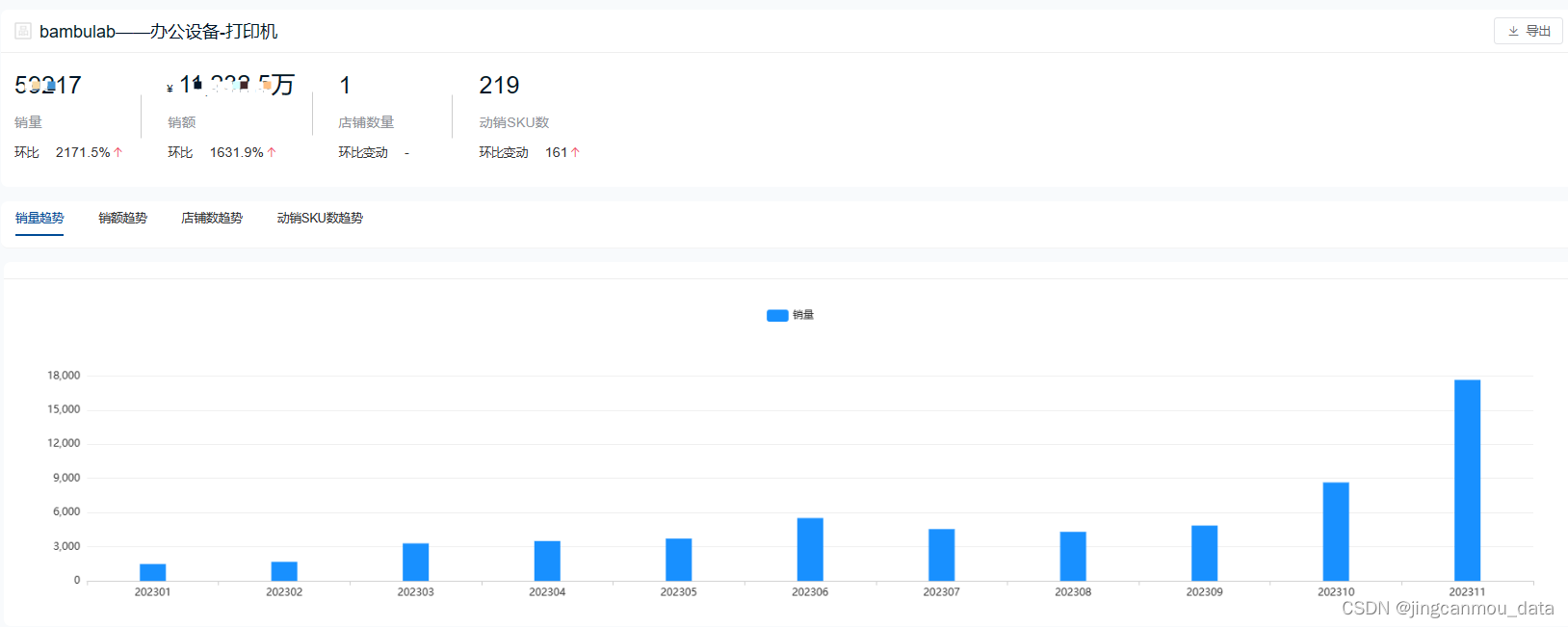This screenshot has height=627, width=1568.
Task: Open the 销额趋势 tab
Action: coord(122,218)
